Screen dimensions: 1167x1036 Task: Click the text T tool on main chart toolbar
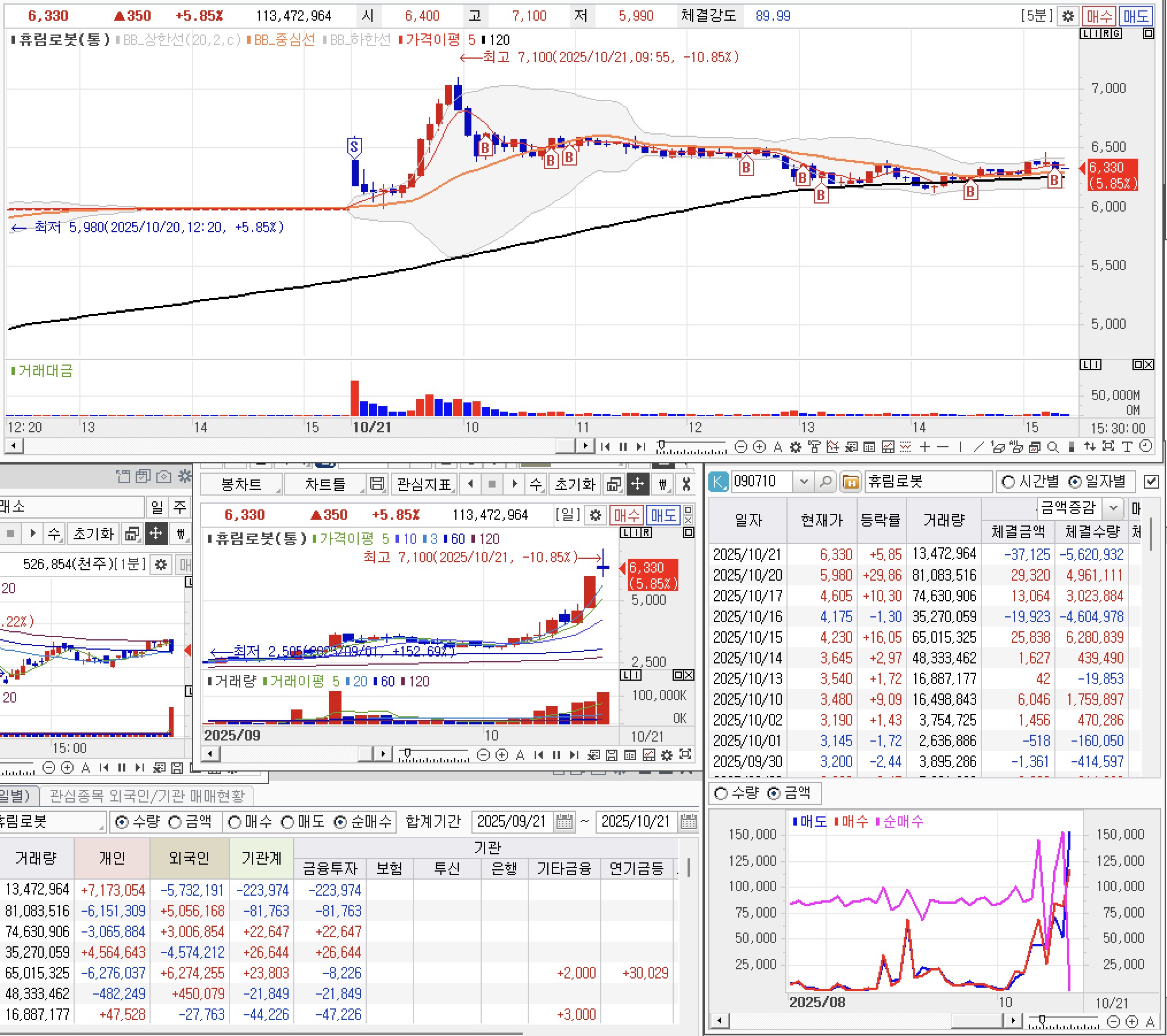click(1127, 447)
